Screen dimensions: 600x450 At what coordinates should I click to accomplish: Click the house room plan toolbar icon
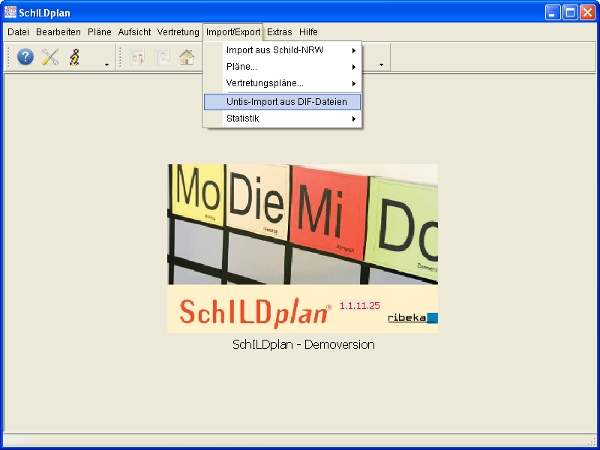click(187, 57)
